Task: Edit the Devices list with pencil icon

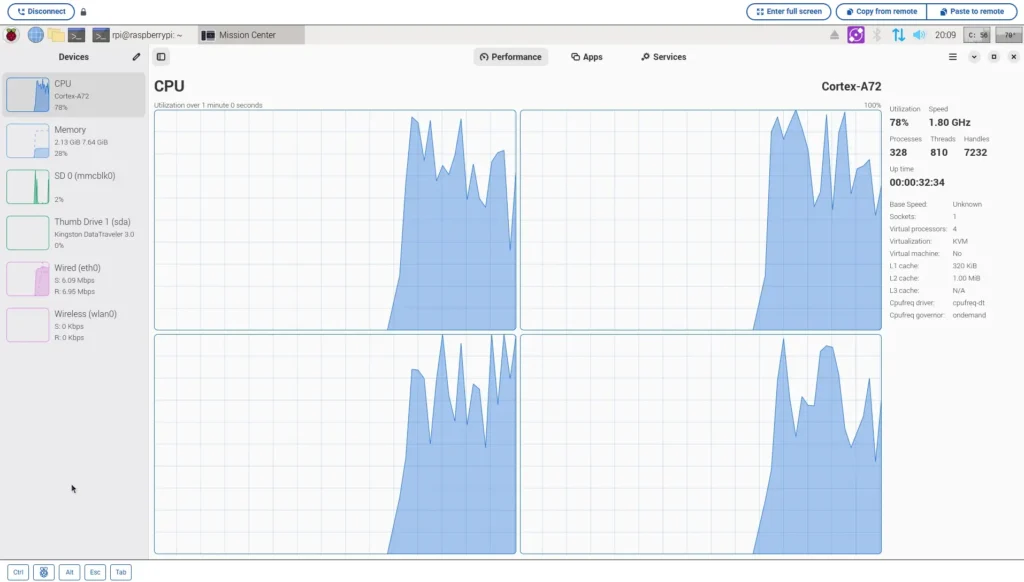Action: click(136, 57)
